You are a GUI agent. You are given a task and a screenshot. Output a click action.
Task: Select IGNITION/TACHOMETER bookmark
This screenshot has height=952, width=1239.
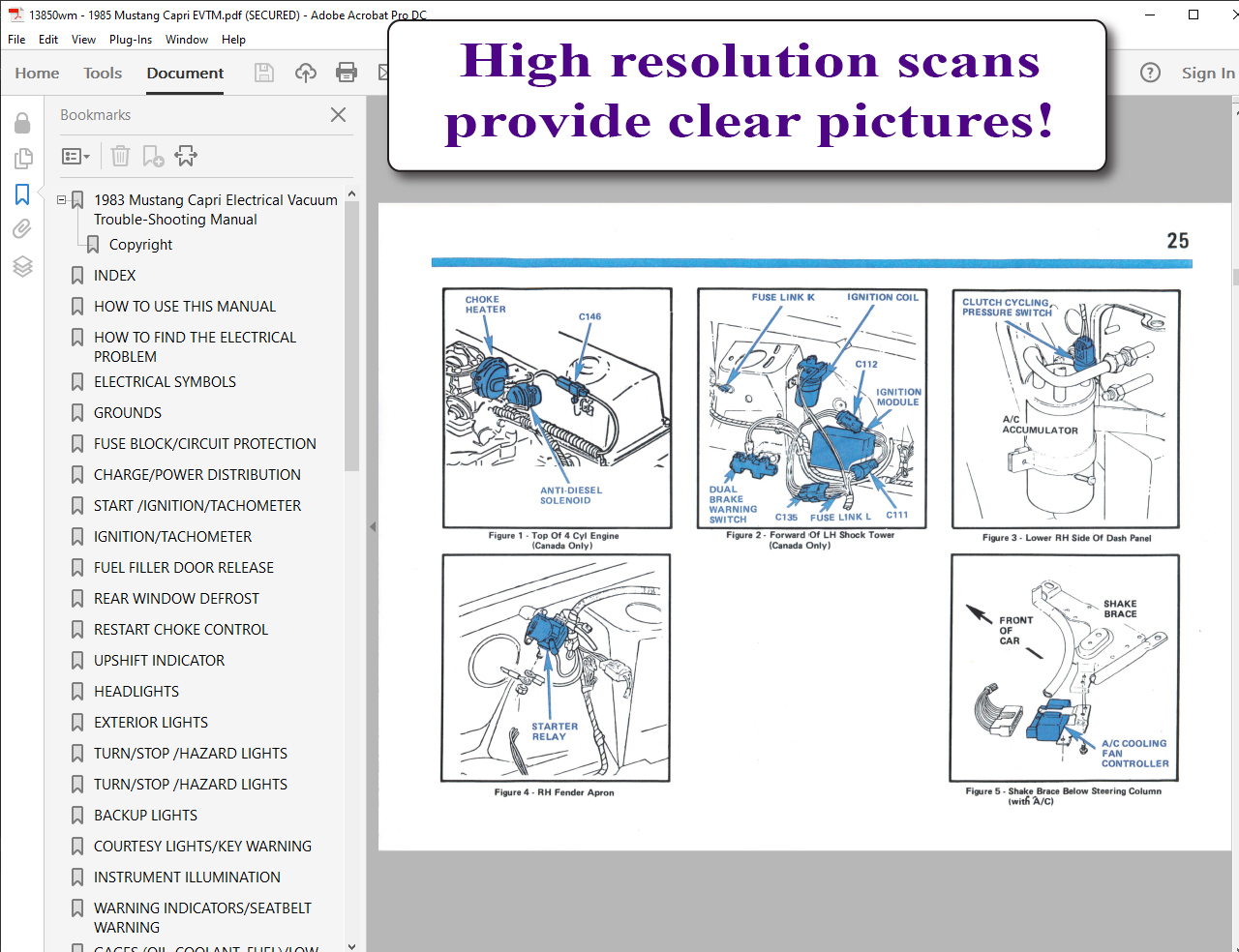coord(172,537)
